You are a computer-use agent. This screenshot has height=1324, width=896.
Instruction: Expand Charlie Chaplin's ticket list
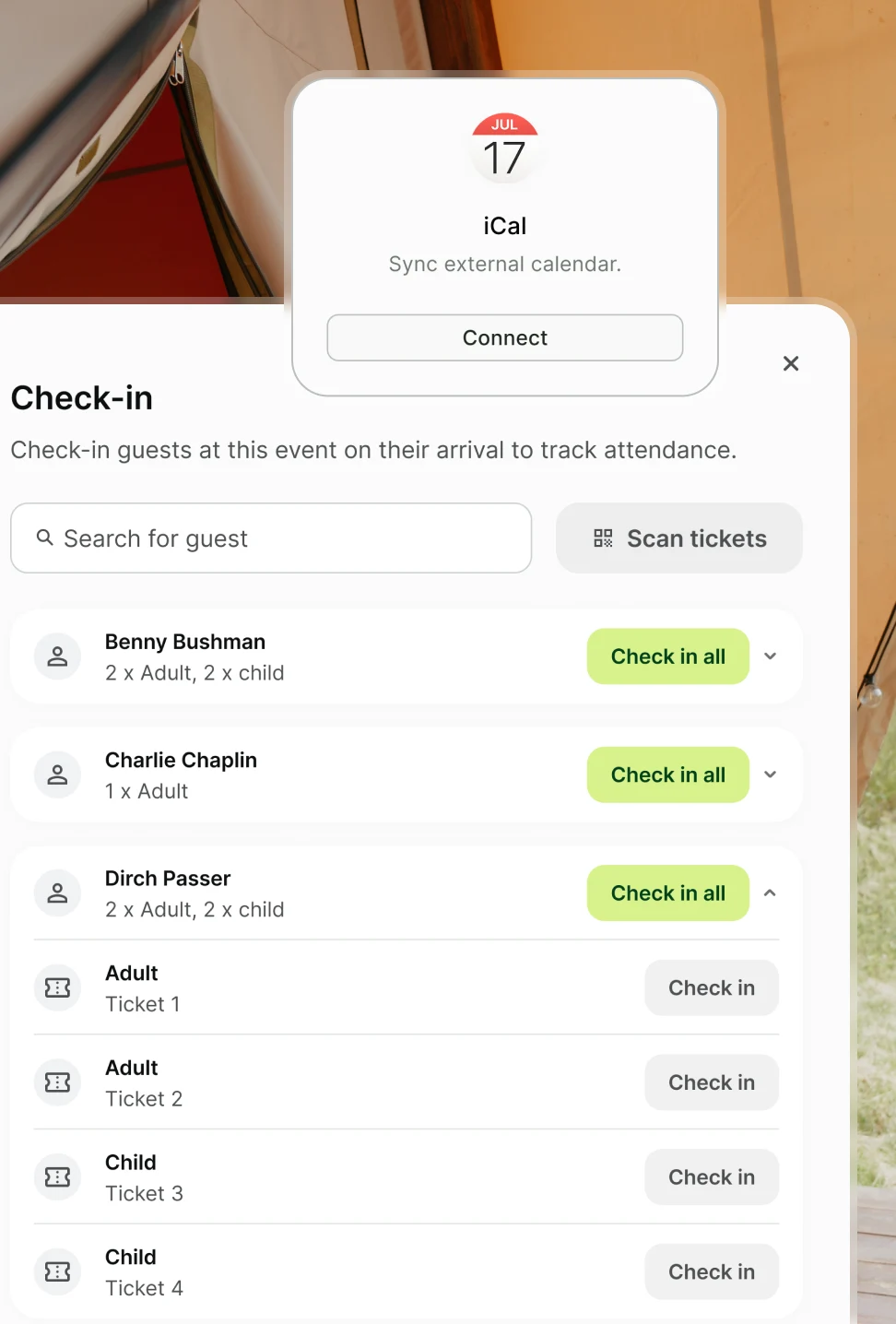[771, 774]
